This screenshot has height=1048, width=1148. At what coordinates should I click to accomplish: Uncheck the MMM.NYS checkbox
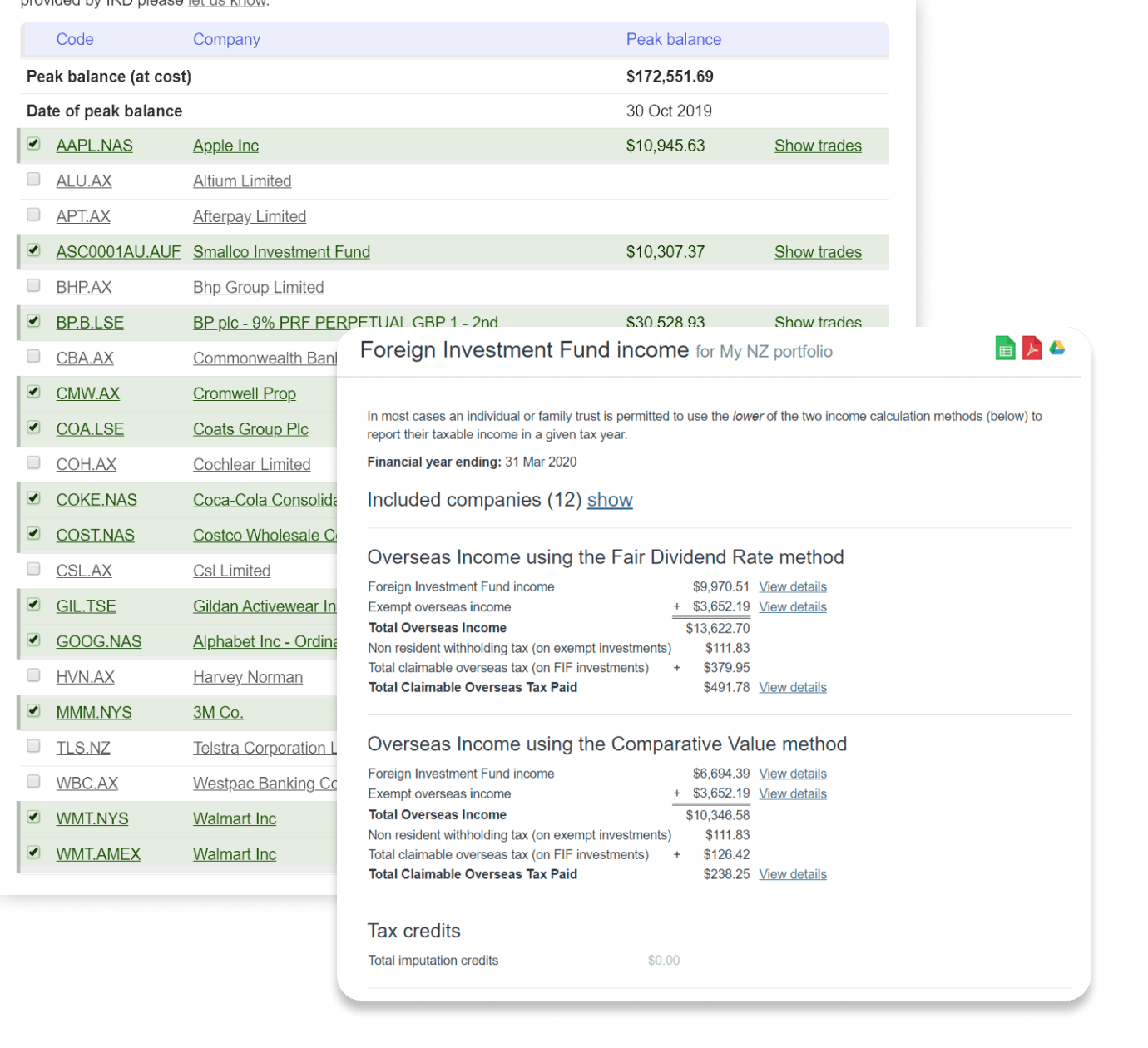[x=33, y=710]
